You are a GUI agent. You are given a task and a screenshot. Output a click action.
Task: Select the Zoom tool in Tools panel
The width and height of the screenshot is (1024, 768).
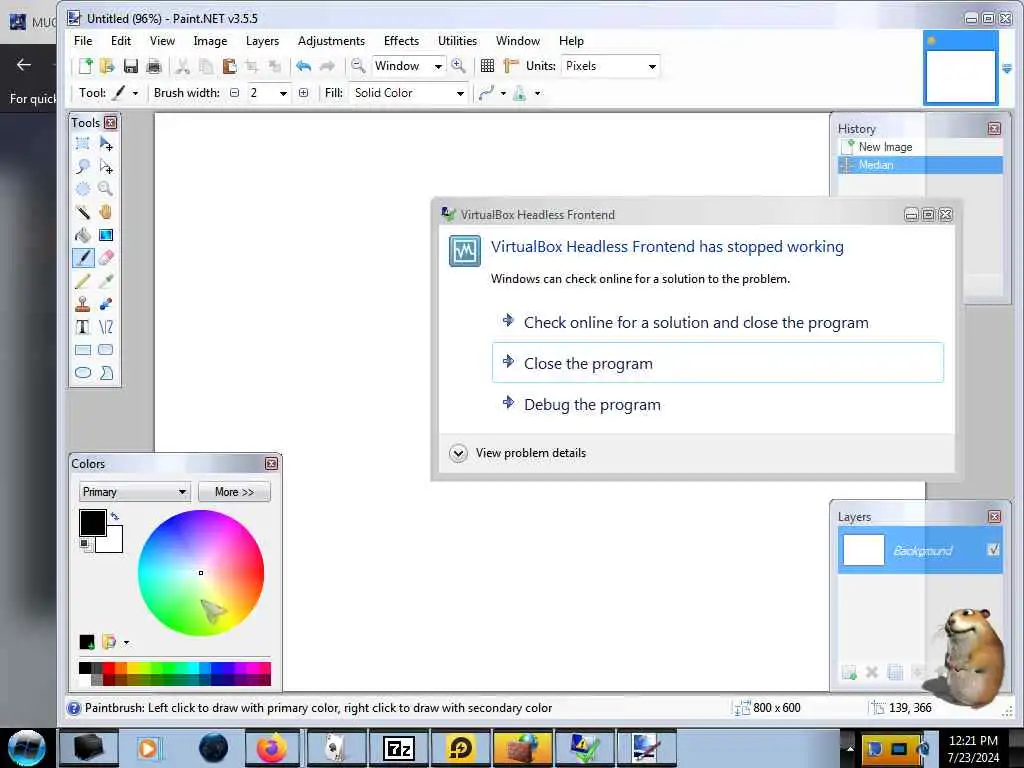pos(106,189)
